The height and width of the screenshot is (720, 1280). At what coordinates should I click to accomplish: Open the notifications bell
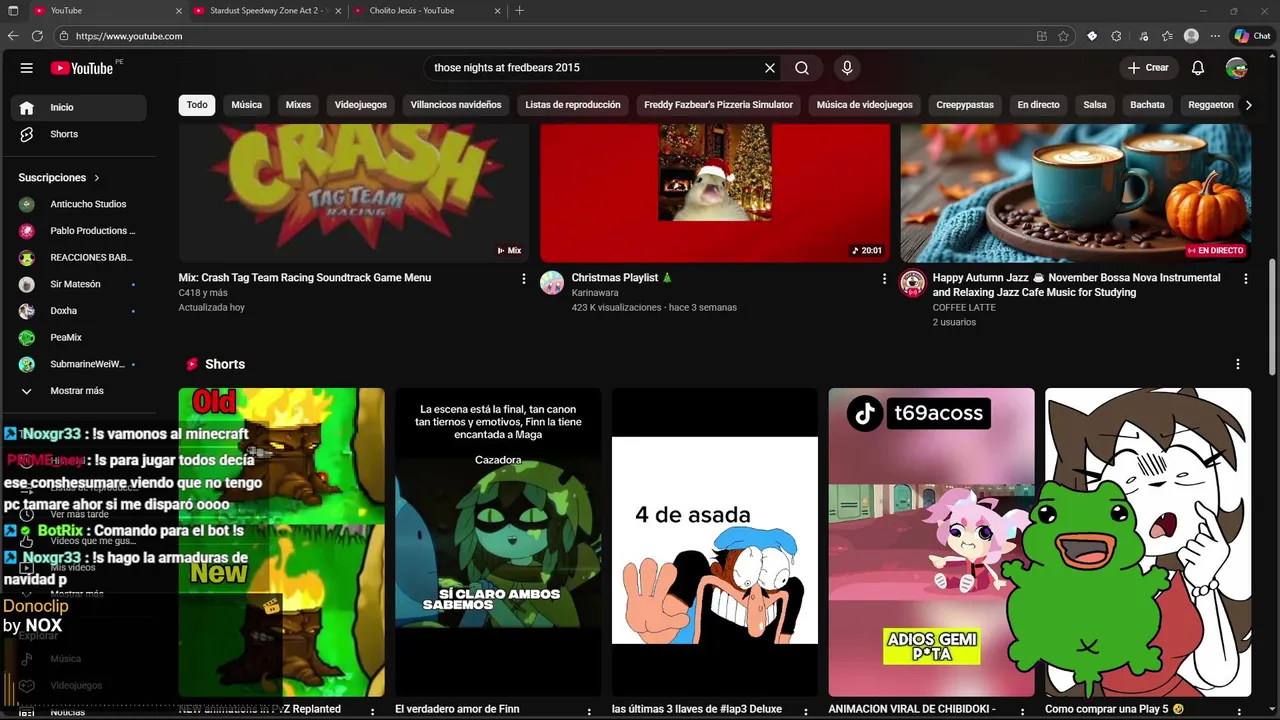1198,68
